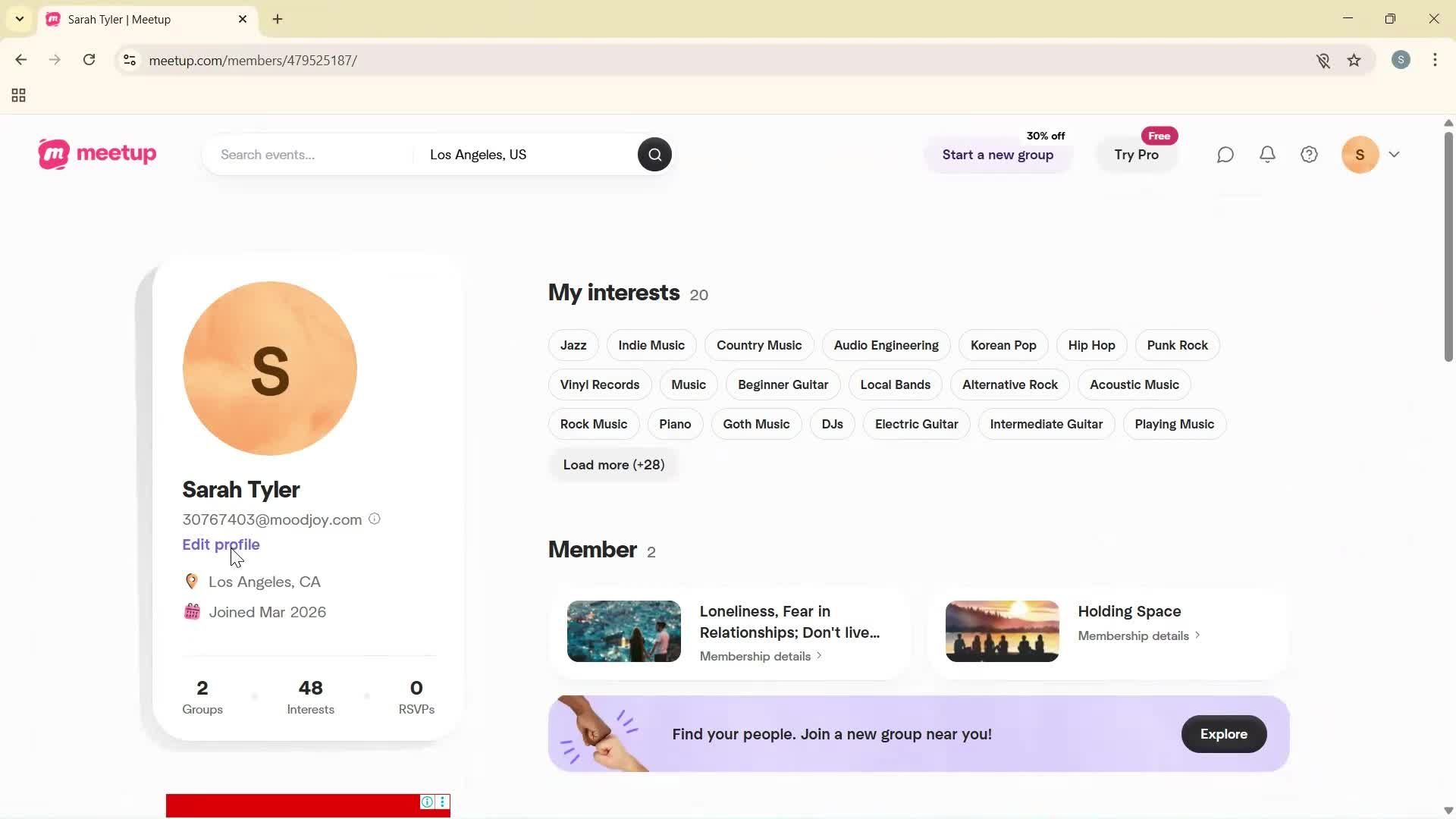1456x819 pixels.
Task: Load more interests with (+28) expander
Action: point(613,464)
